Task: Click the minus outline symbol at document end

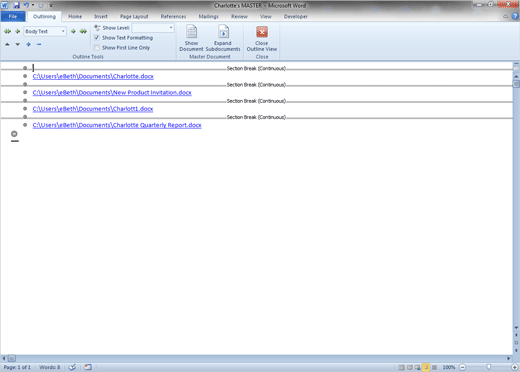Action: 14,134
